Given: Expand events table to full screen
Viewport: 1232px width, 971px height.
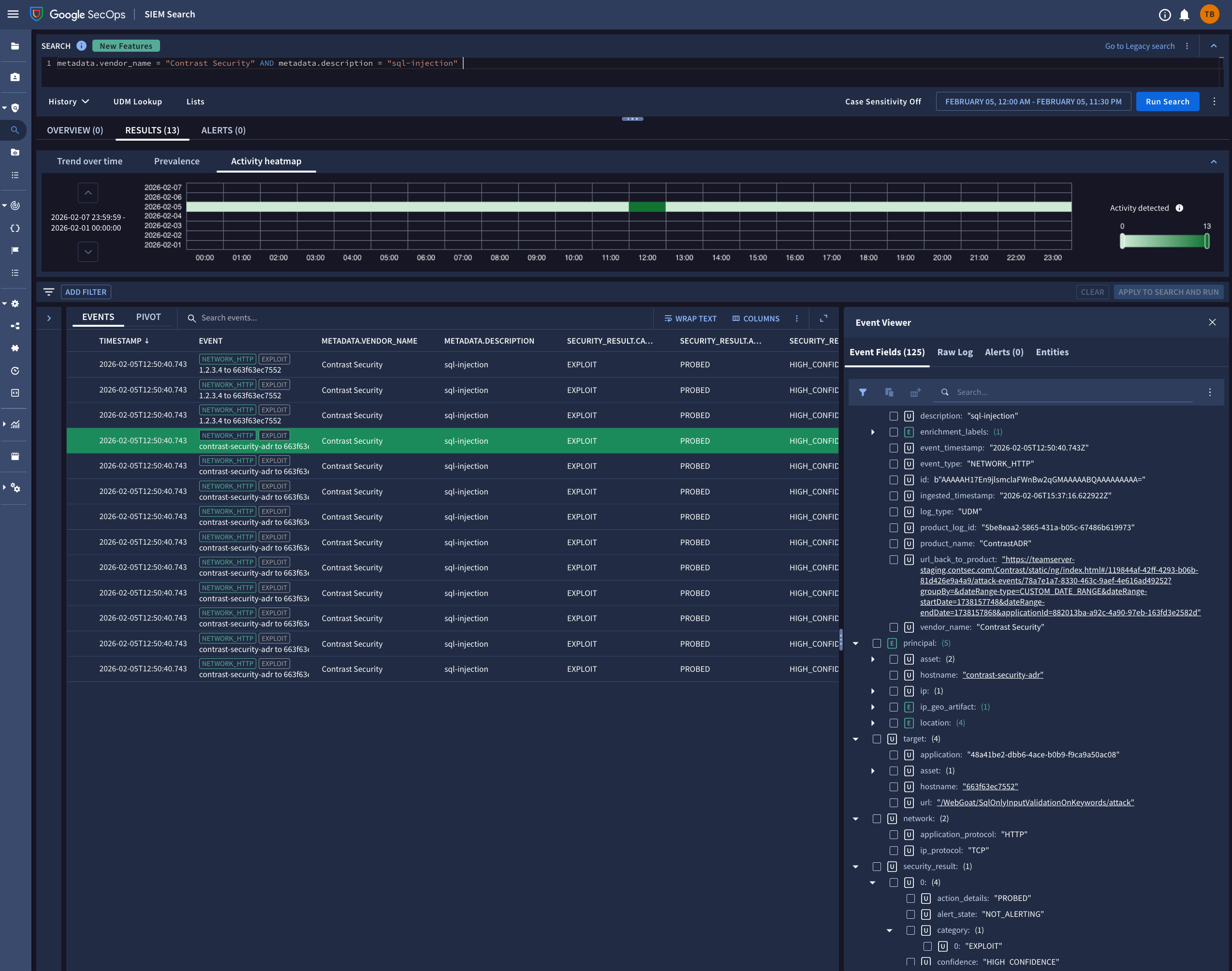Looking at the screenshot, I should [x=823, y=319].
